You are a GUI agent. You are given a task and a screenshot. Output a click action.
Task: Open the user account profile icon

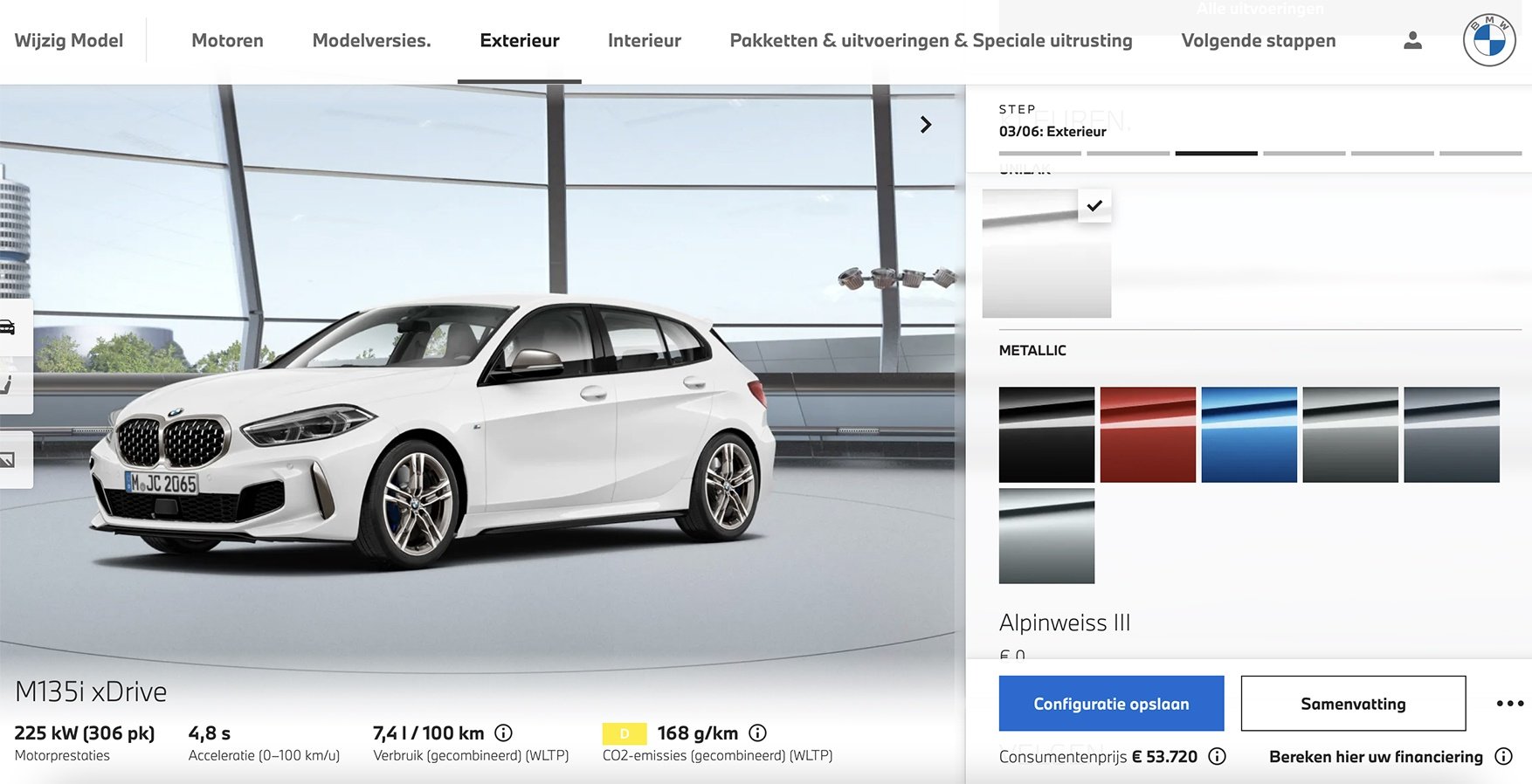(1412, 40)
